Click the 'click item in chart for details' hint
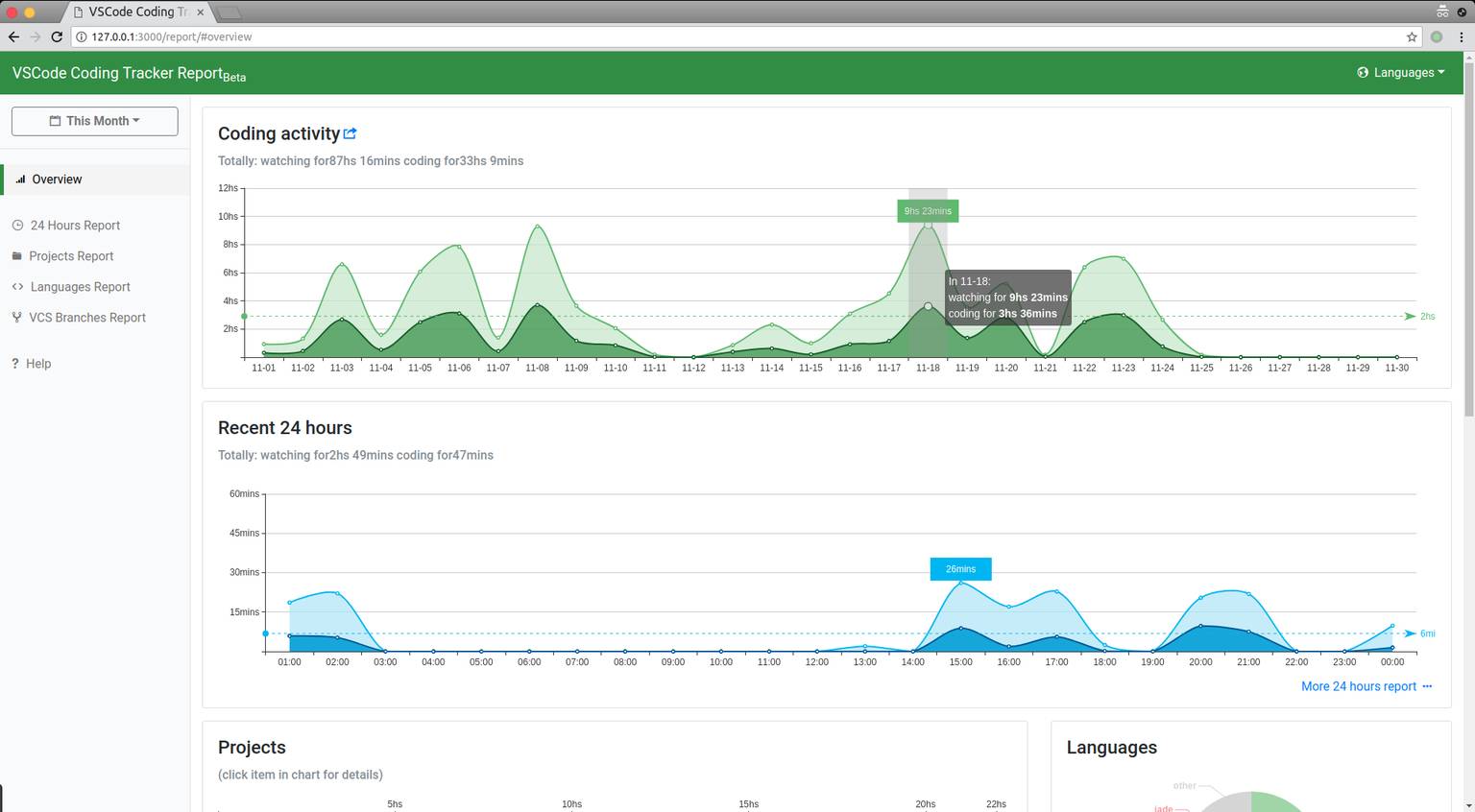 click(x=301, y=775)
